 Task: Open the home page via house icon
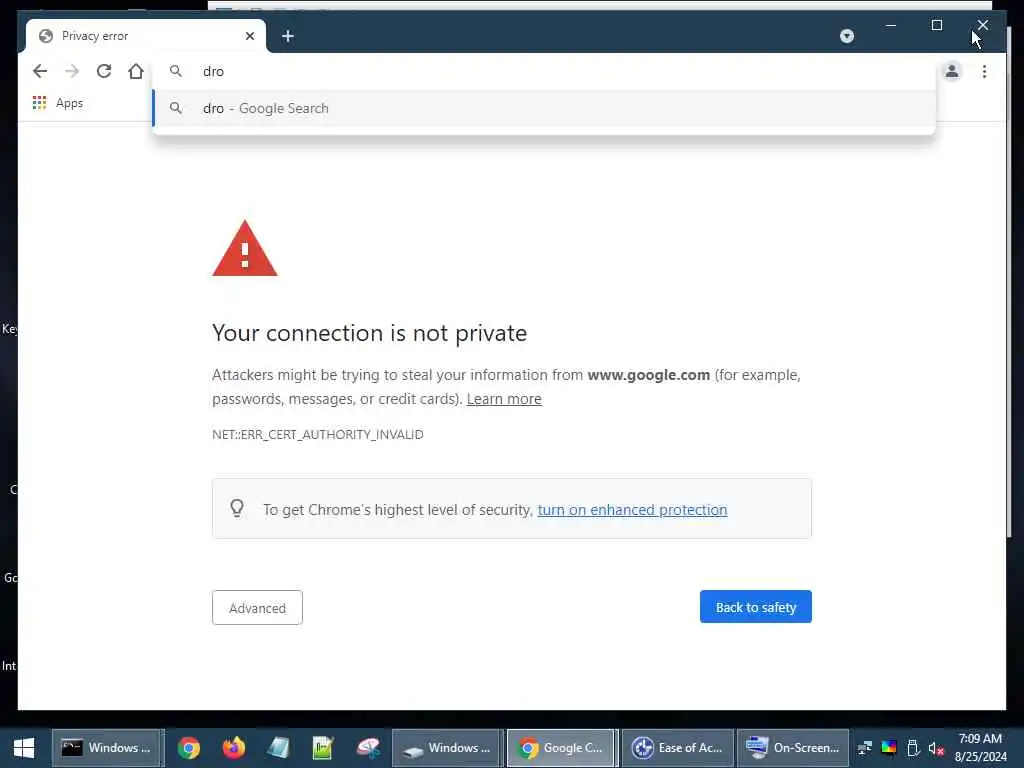click(x=136, y=71)
